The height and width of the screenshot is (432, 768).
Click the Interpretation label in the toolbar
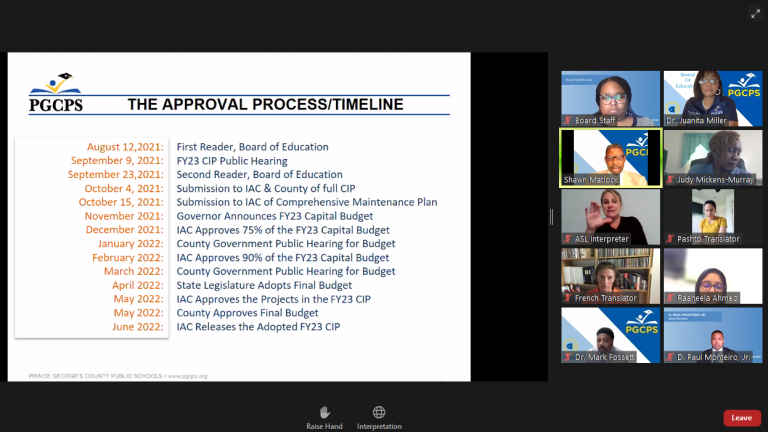379,426
